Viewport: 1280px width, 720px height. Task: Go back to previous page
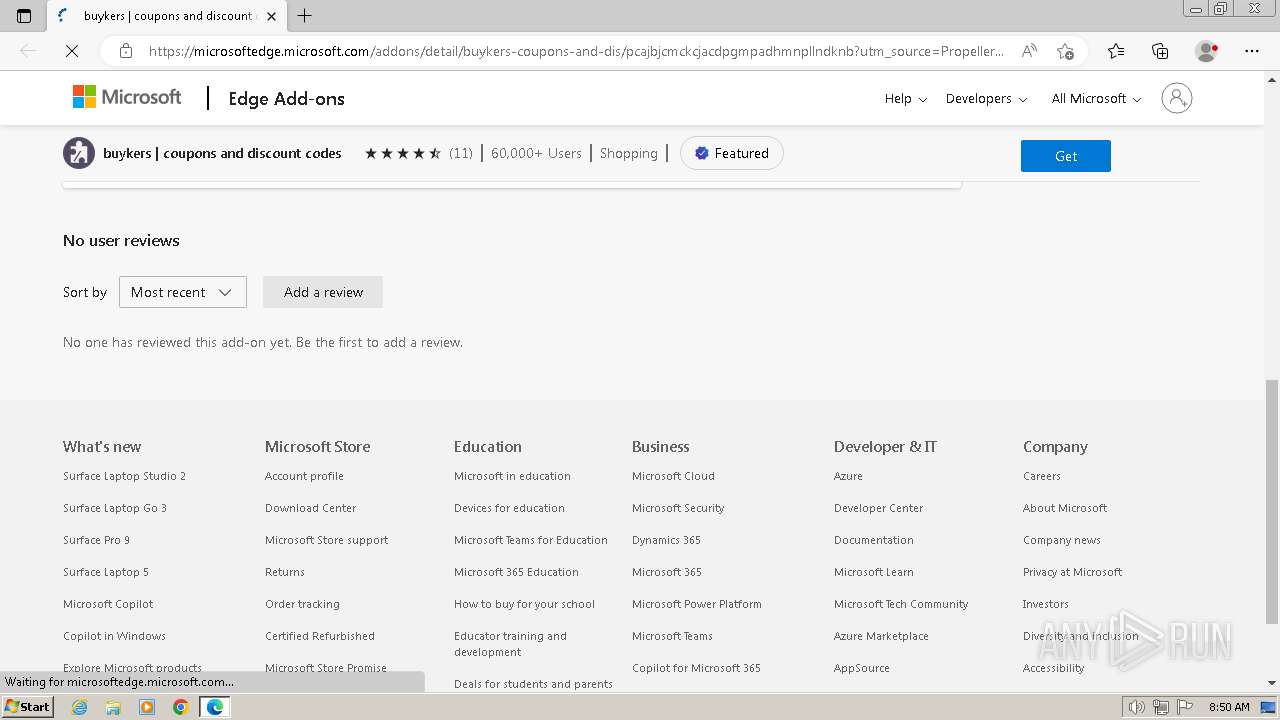[28, 51]
